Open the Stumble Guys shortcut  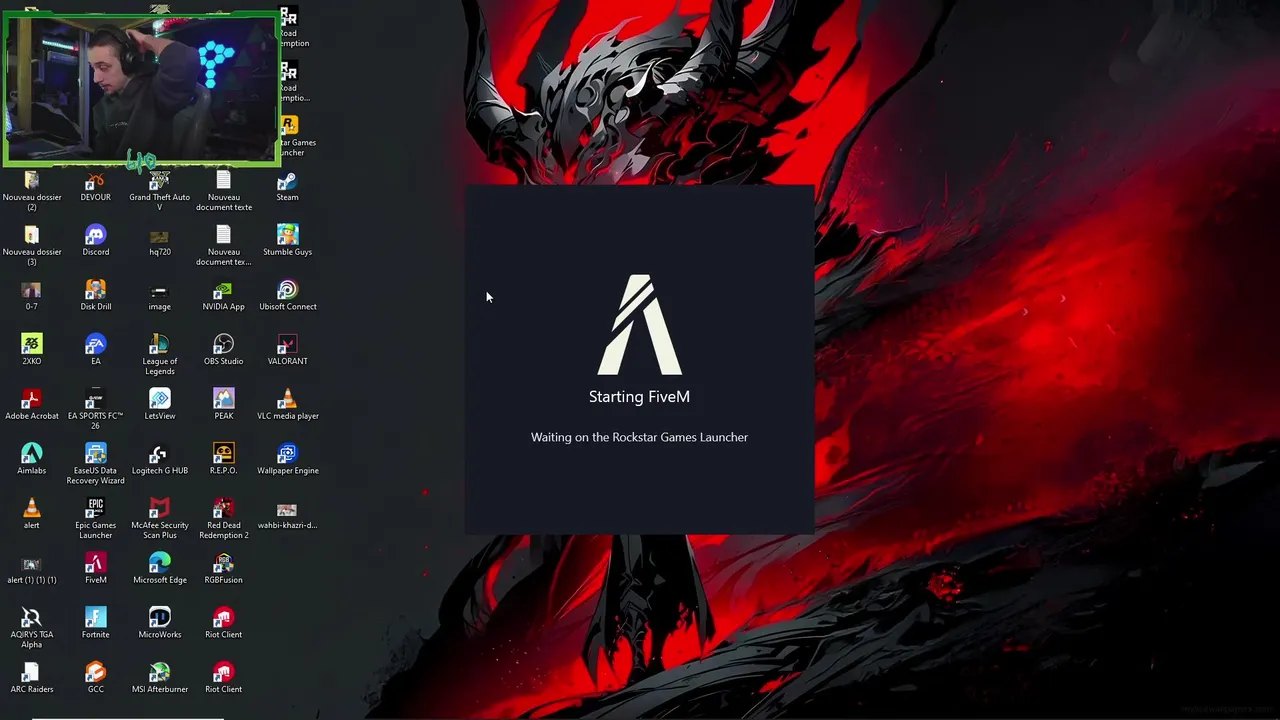pos(287,241)
